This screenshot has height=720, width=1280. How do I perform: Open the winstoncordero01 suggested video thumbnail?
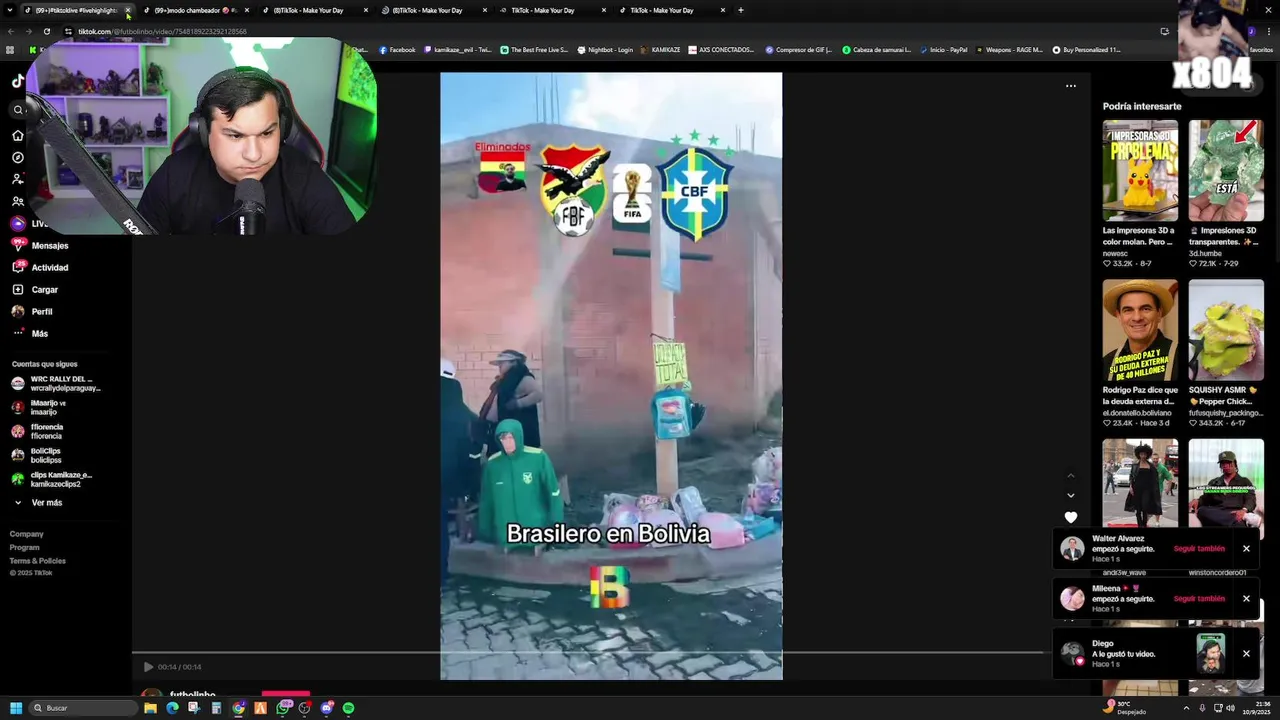(x=1226, y=483)
